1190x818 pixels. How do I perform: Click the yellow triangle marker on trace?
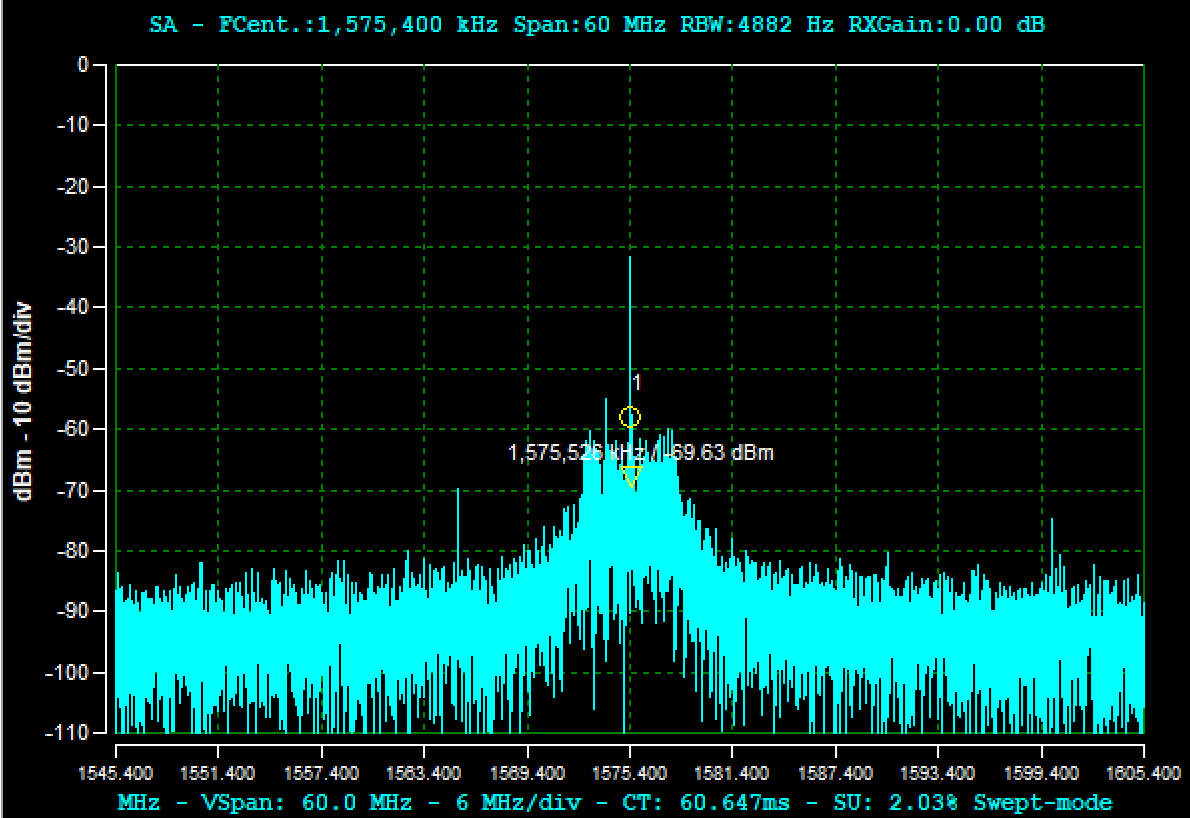pyautogui.click(x=631, y=477)
